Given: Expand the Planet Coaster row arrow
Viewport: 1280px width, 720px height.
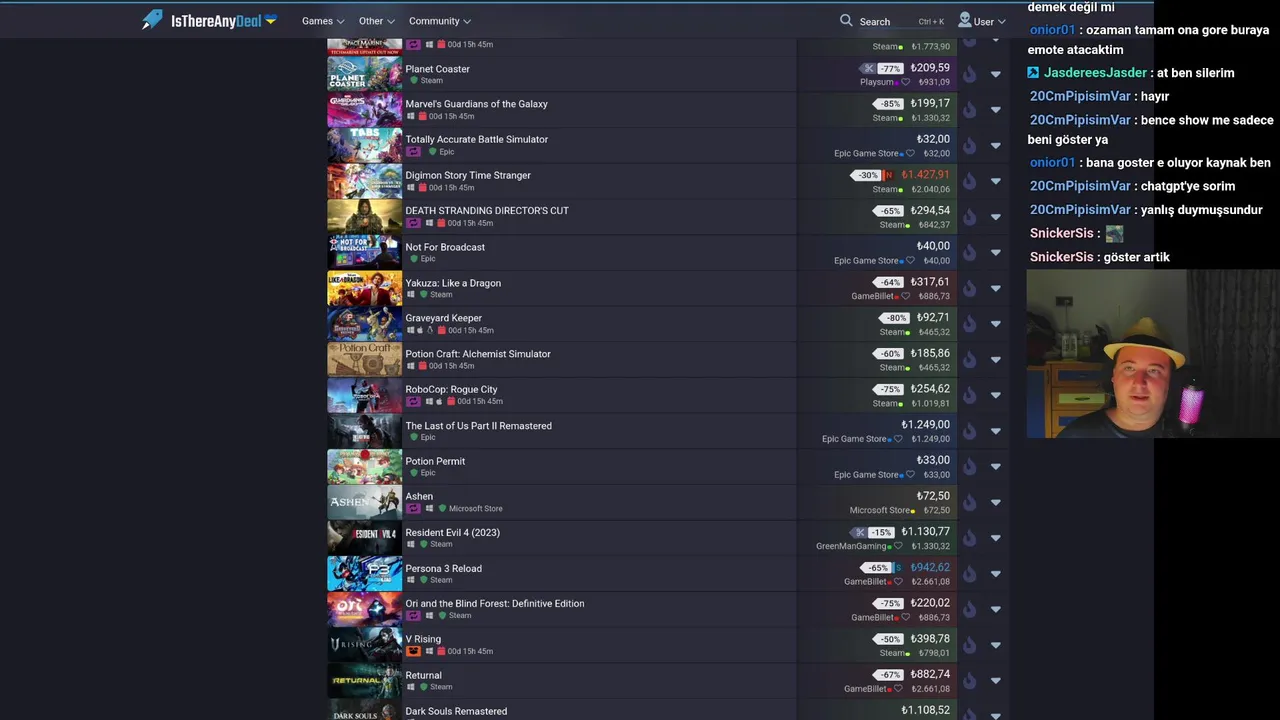Looking at the screenshot, I should 995,74.
